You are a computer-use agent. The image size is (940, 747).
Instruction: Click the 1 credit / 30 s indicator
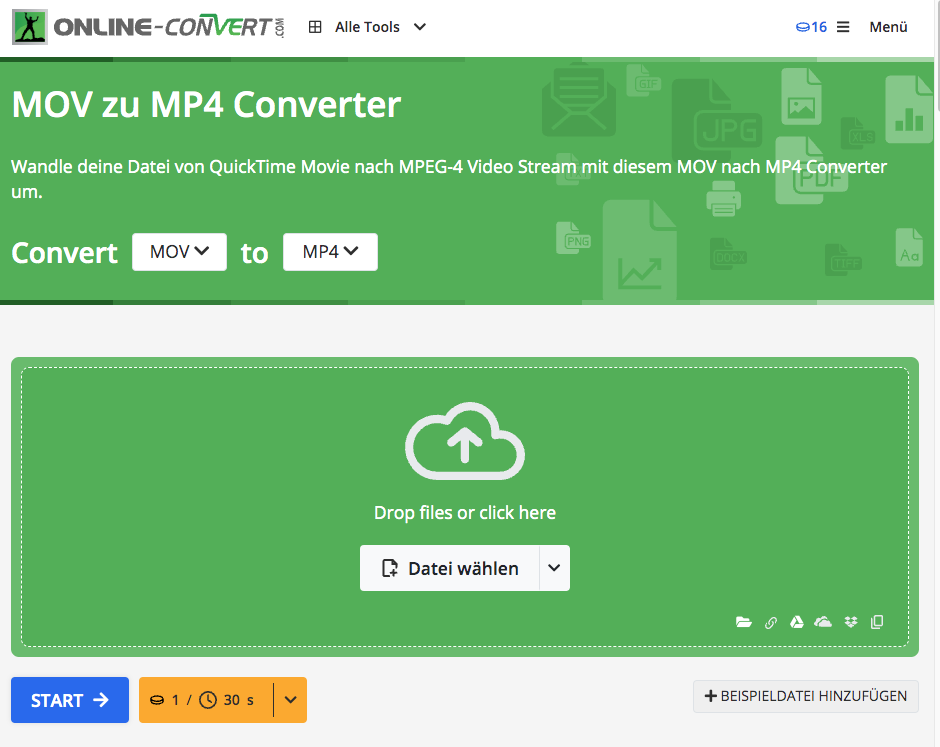[206, 700]
